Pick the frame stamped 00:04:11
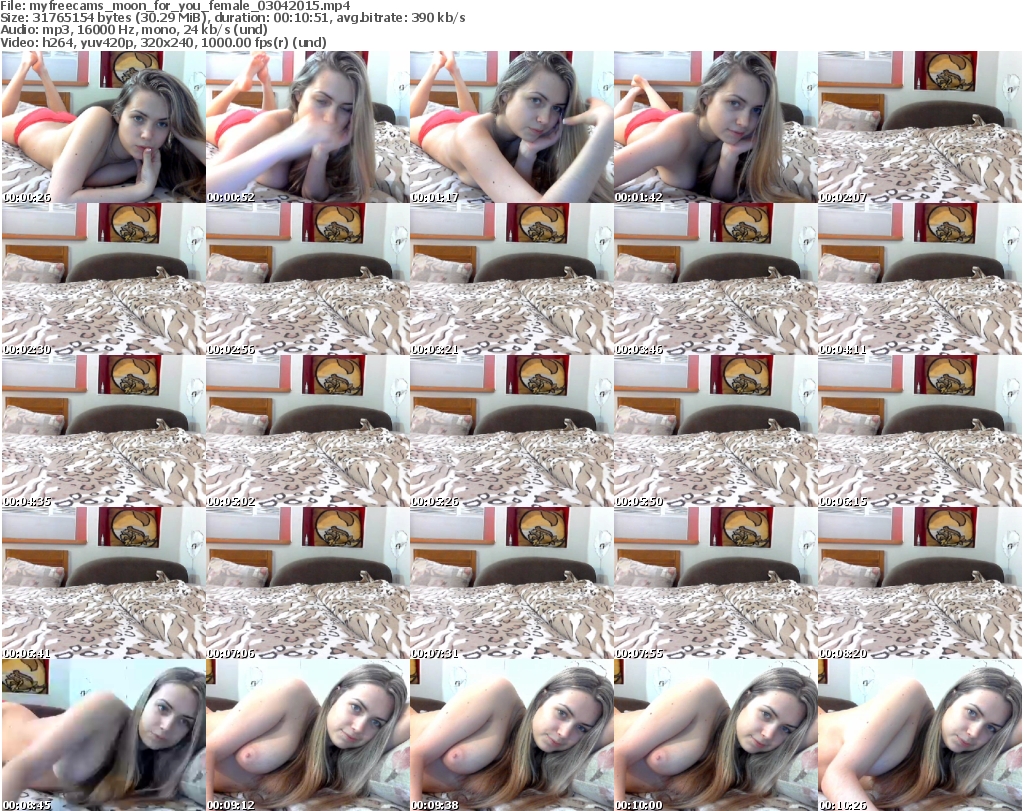 (x=920, y=279)
